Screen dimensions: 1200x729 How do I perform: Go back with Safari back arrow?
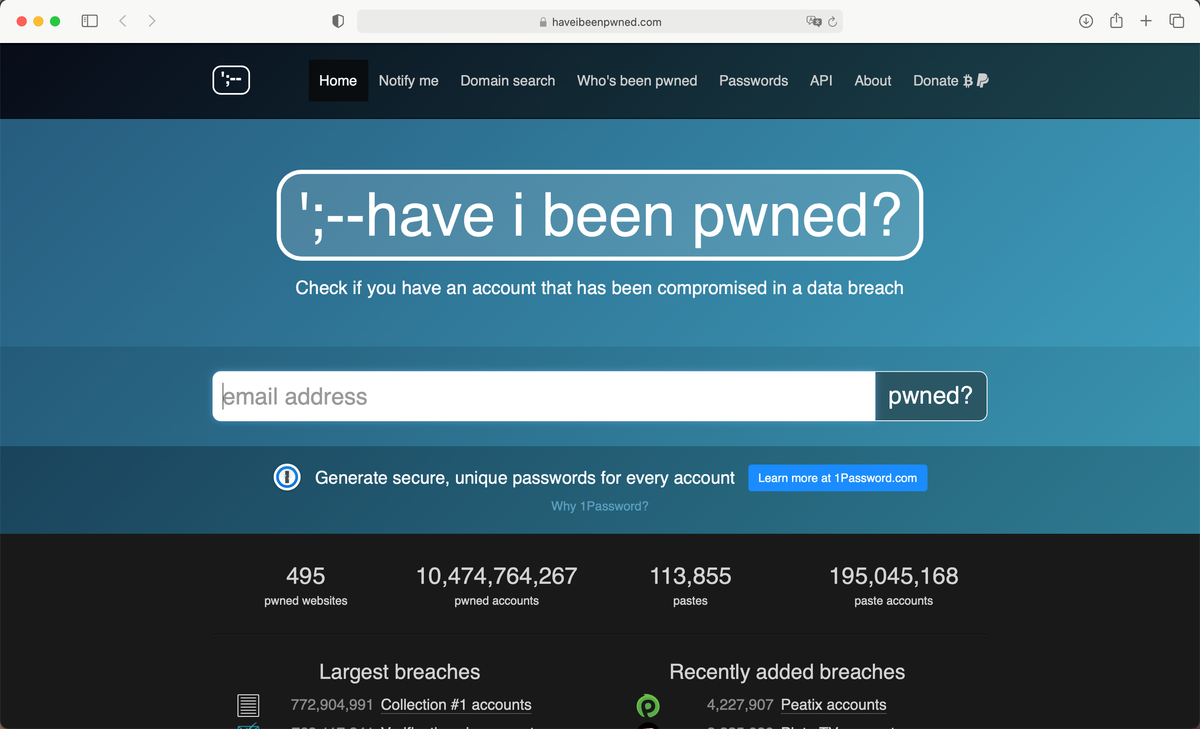(x=122, y=21)
